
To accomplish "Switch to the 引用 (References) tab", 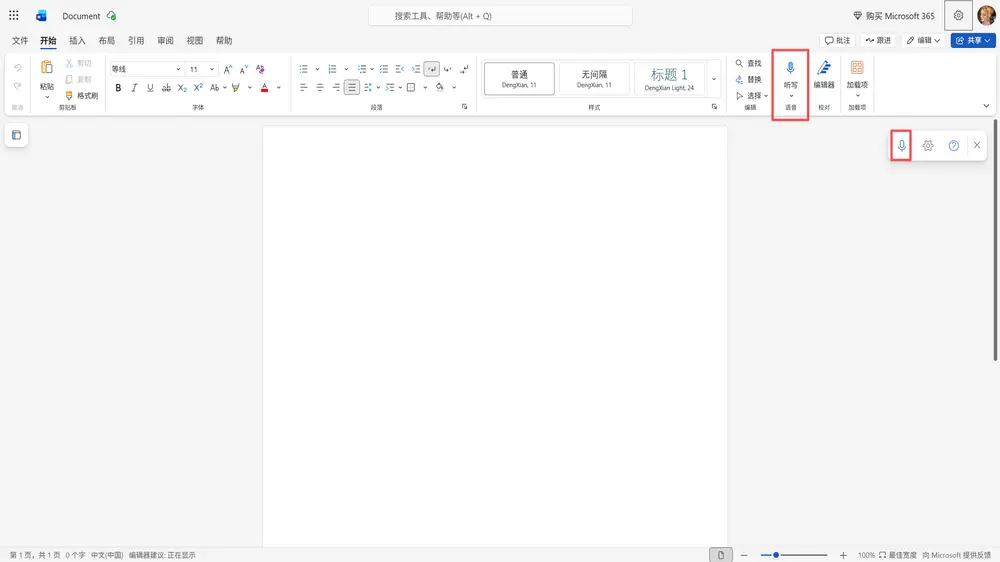I will click(136, 40).
